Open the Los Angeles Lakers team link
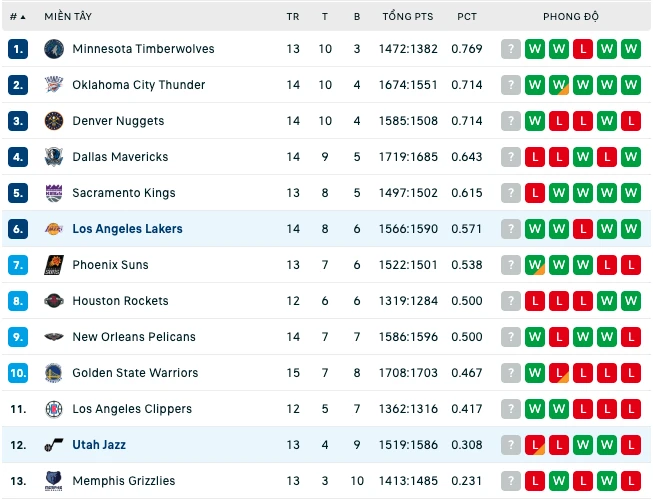The image size is (653, 501). [x=127, y=229]
